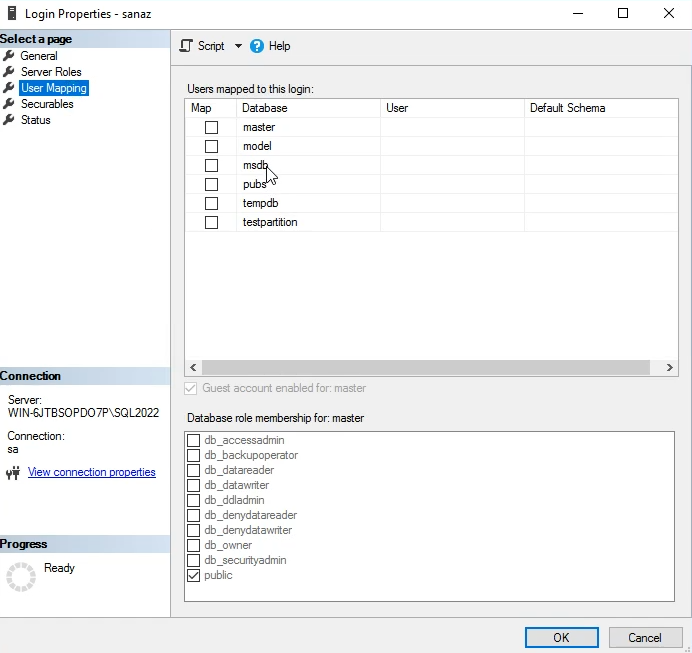Open the General page
Screen dimensions: 692x653
(x=39, y=56)
